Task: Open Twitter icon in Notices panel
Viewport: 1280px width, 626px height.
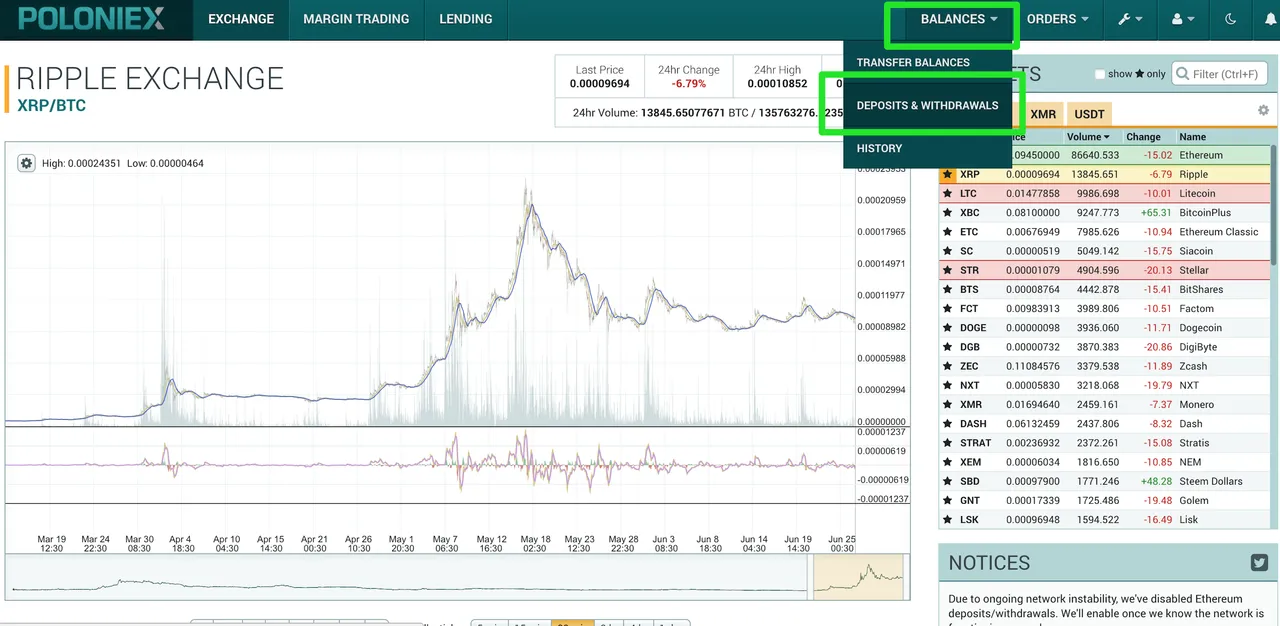Action: click(x=1259, y=563)
